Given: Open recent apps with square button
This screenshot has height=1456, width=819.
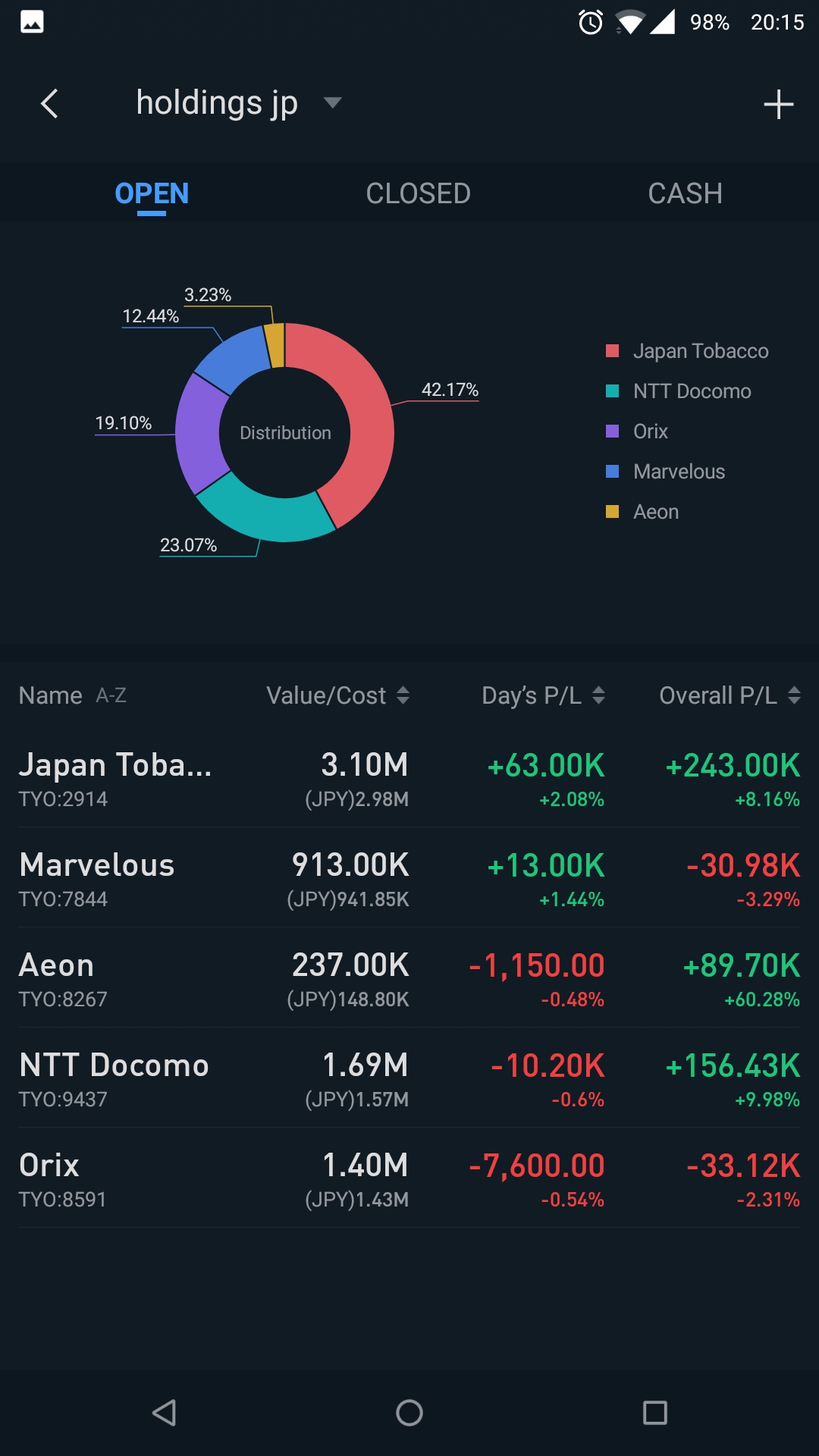Looking at the screenshot, I should 654,1413.
